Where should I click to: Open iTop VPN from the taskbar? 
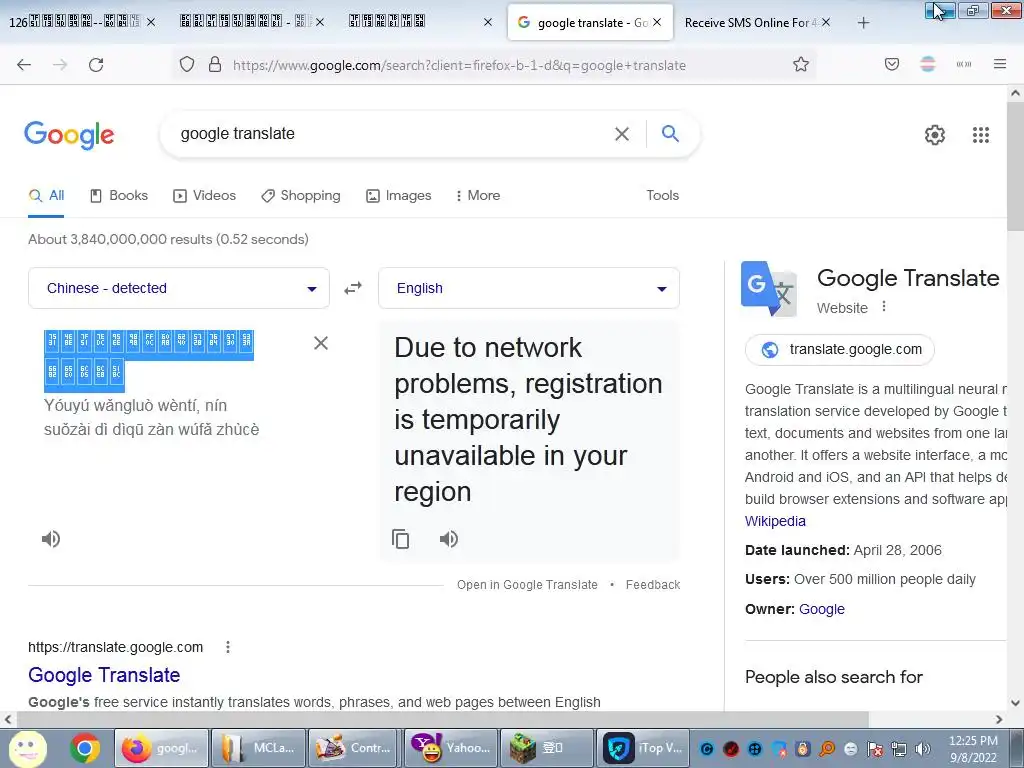[643, 748]
